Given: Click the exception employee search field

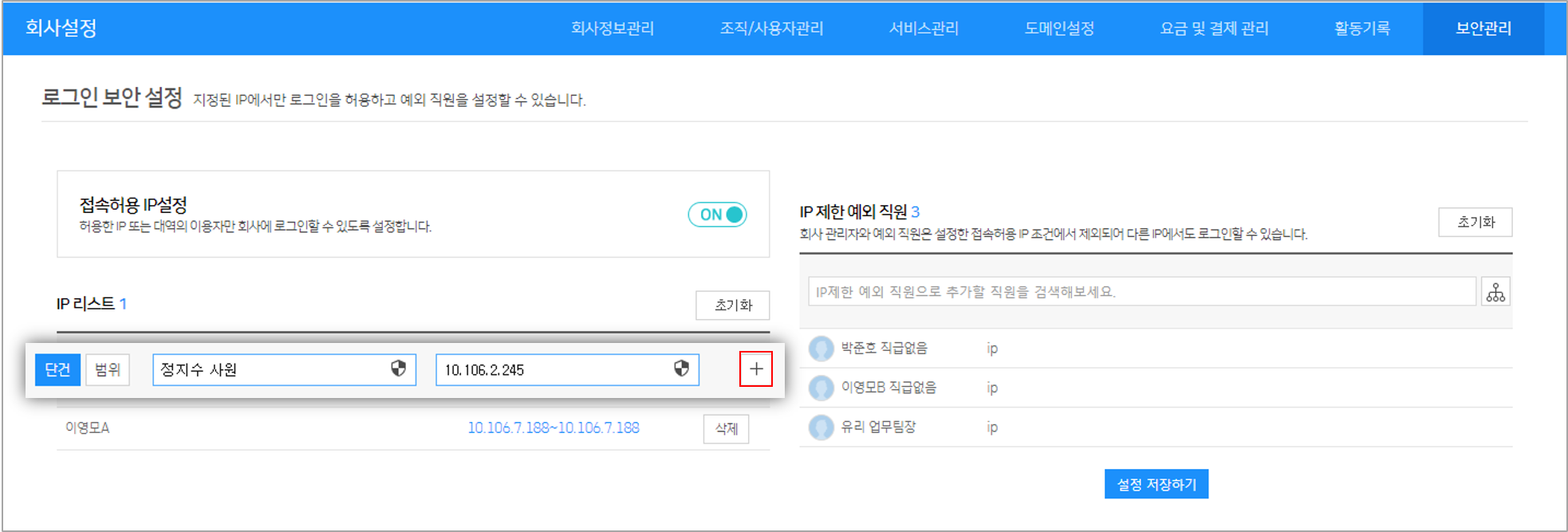Looking at the screenshot, I should pos(1141,292).
